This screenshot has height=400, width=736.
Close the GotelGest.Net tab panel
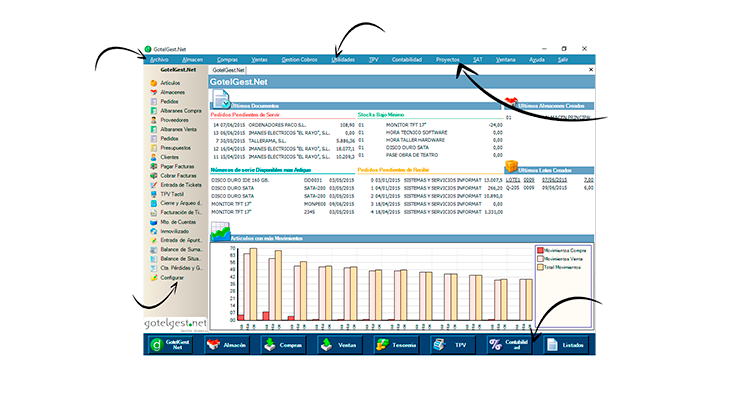pos(591,69)
